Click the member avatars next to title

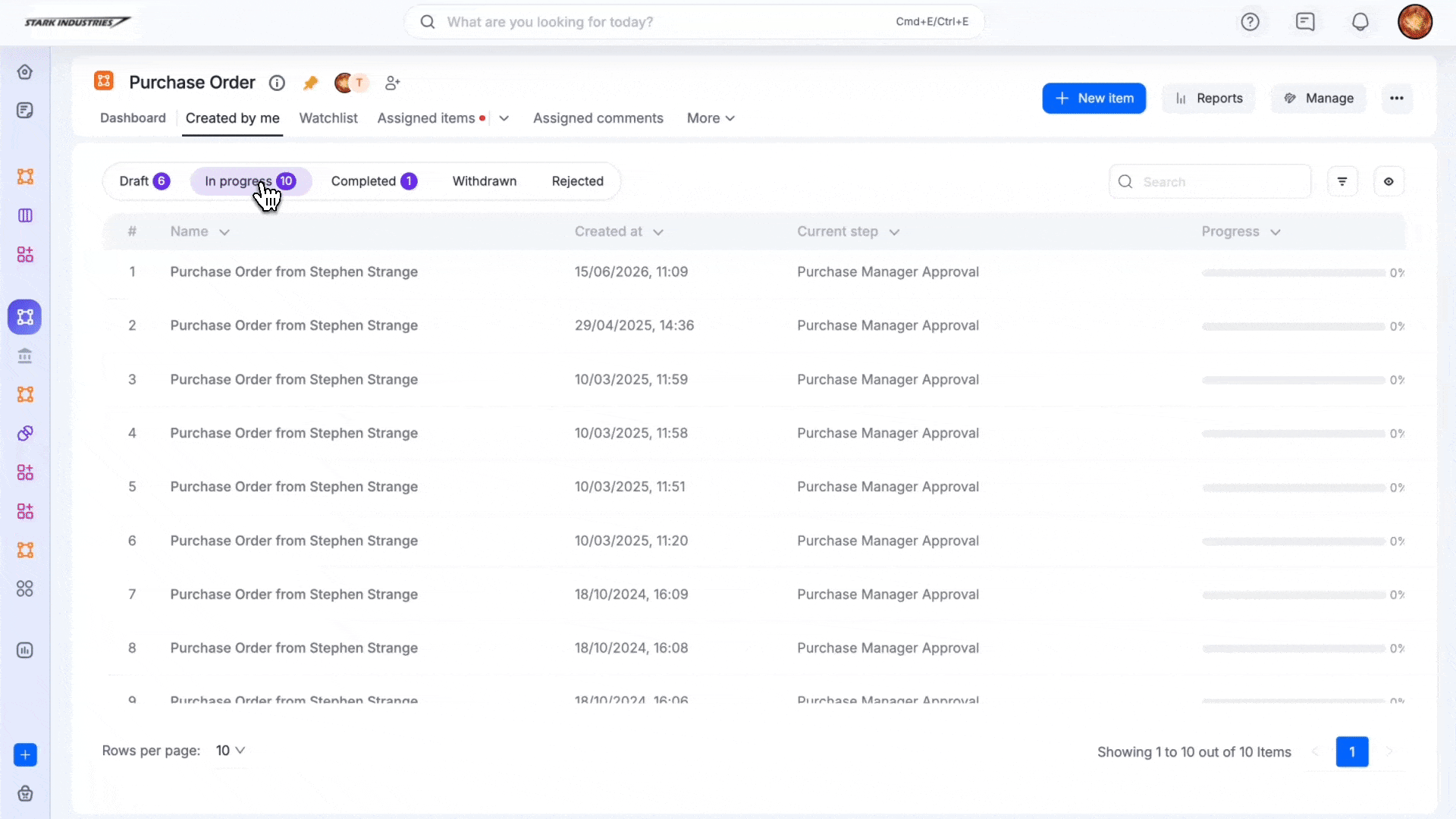[351, 83]
